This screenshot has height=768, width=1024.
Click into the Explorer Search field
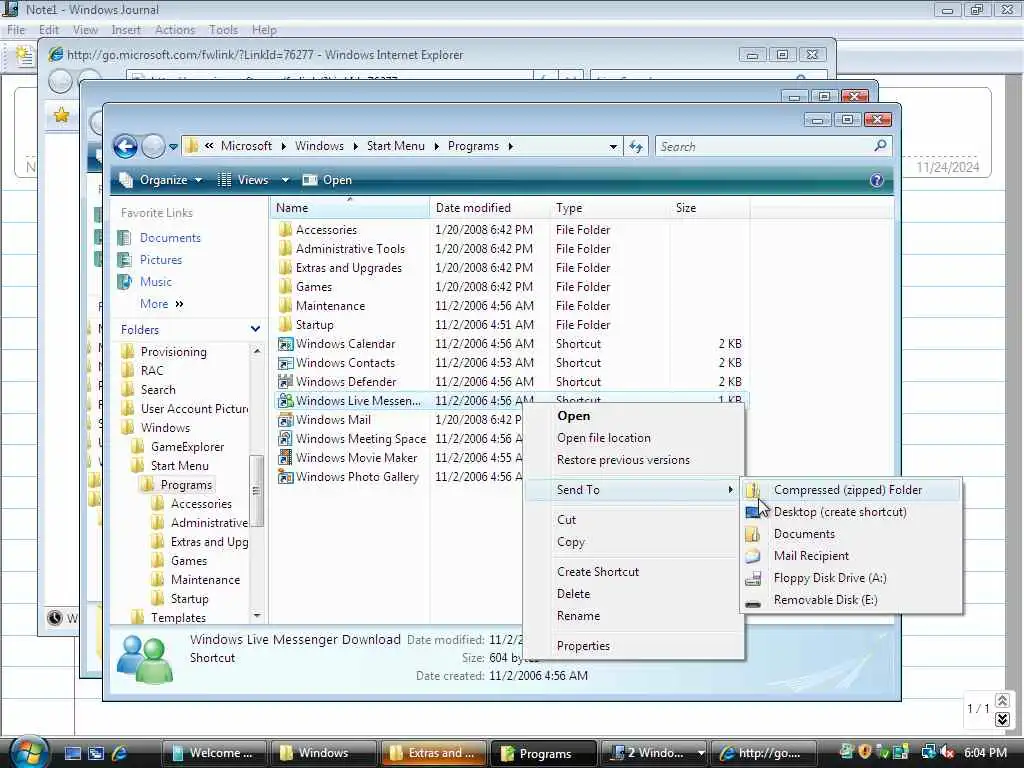[764, 146]
